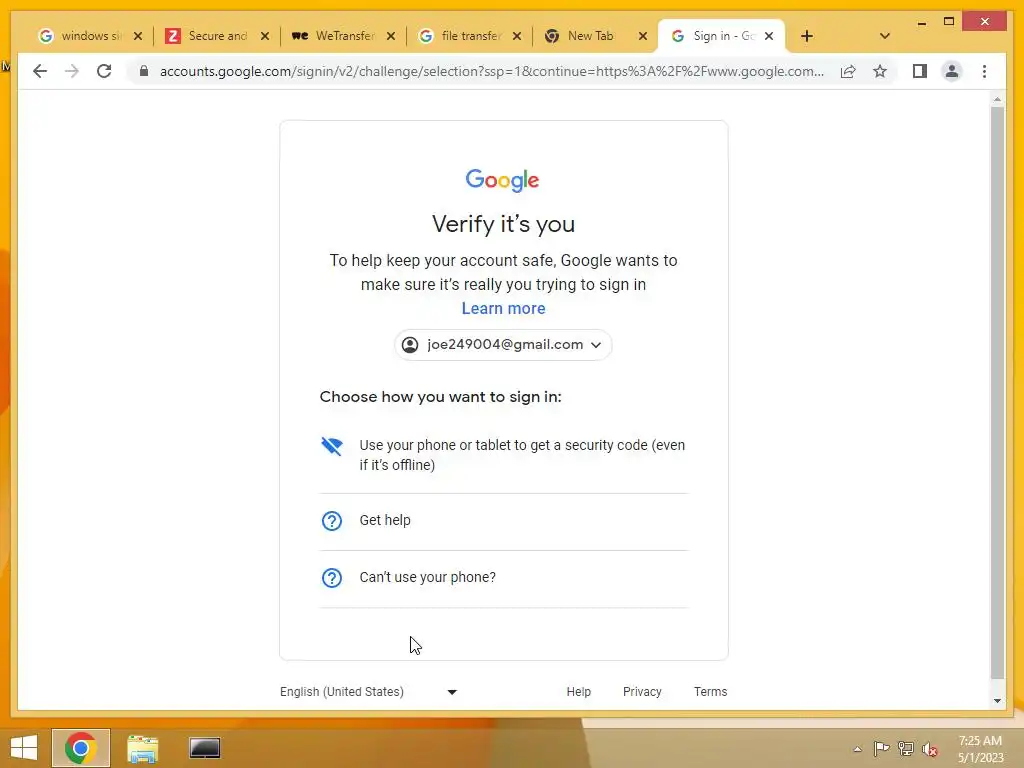
Task: Click the Chrome taskbar icon
Action: [x=81, y=748]
